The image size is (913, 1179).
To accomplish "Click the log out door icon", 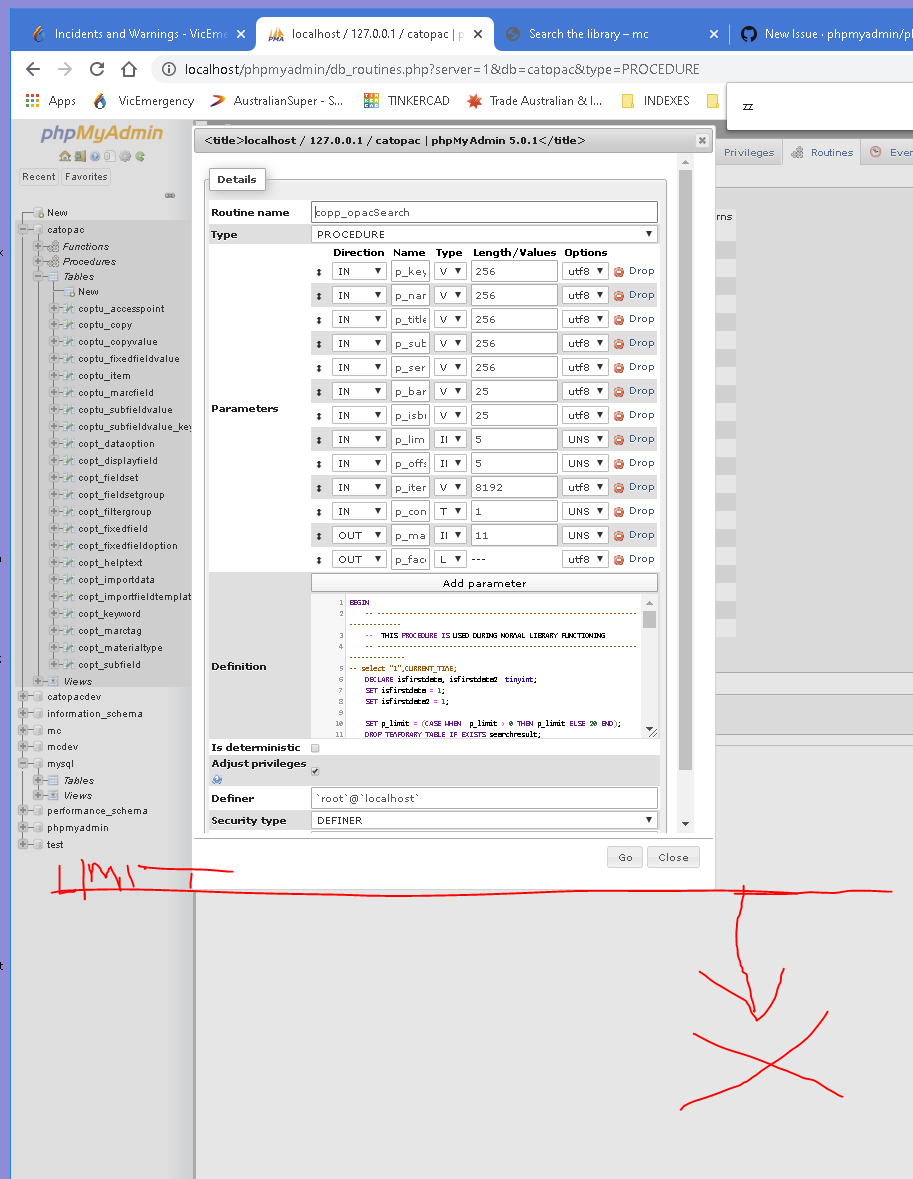I will [x=80, y=156].
